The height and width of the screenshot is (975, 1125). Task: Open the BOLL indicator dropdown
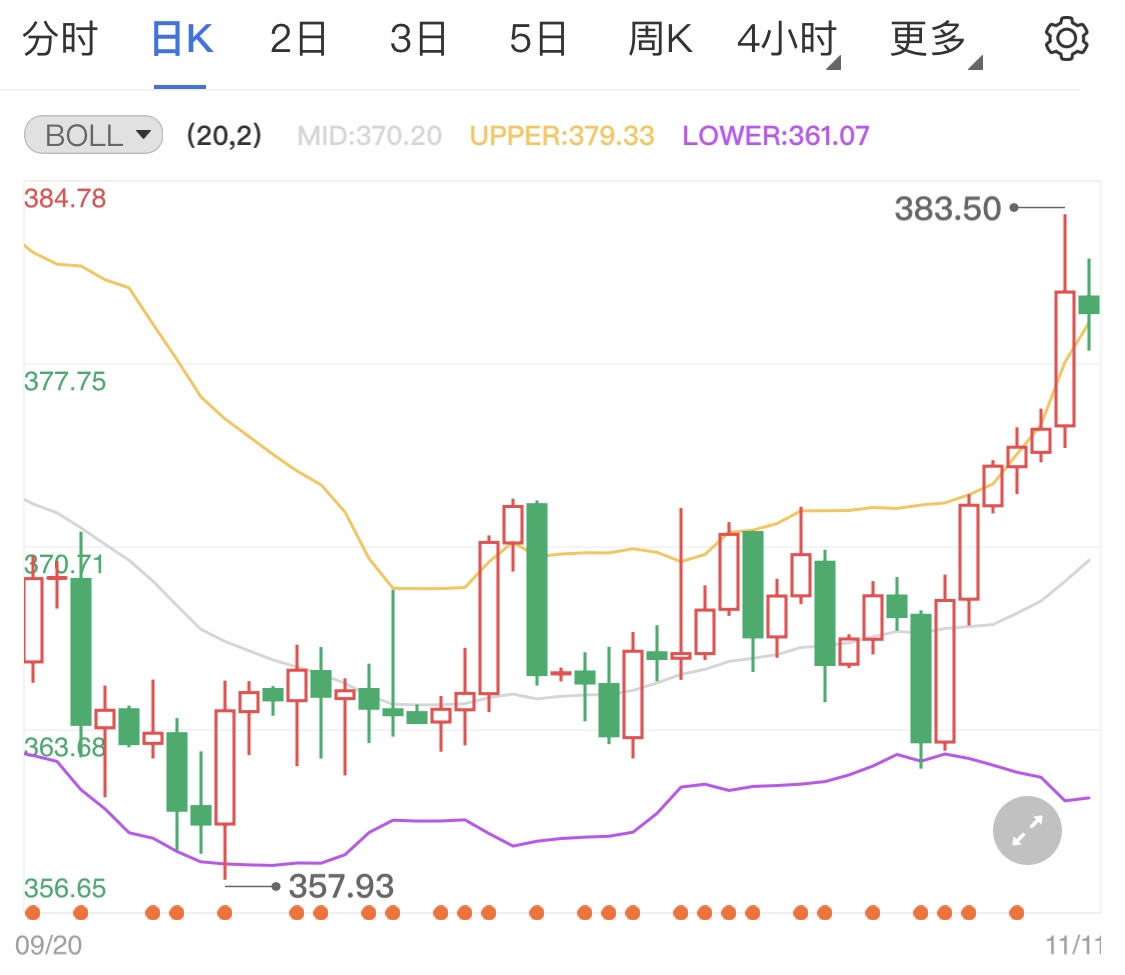[x=93, y=135]
